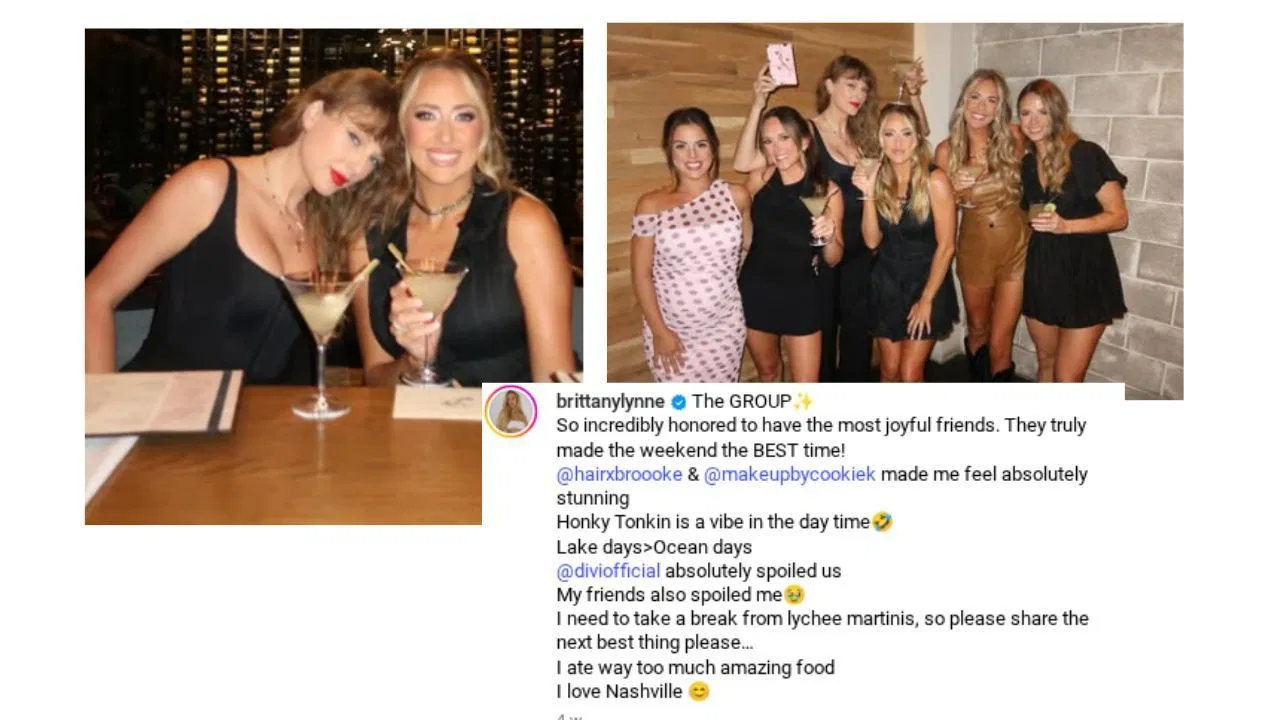The height and width of the screenshot is (720, 1280).
Task: Click the "Lake days>Ocean days" caption line
Action: coord(654,547)
